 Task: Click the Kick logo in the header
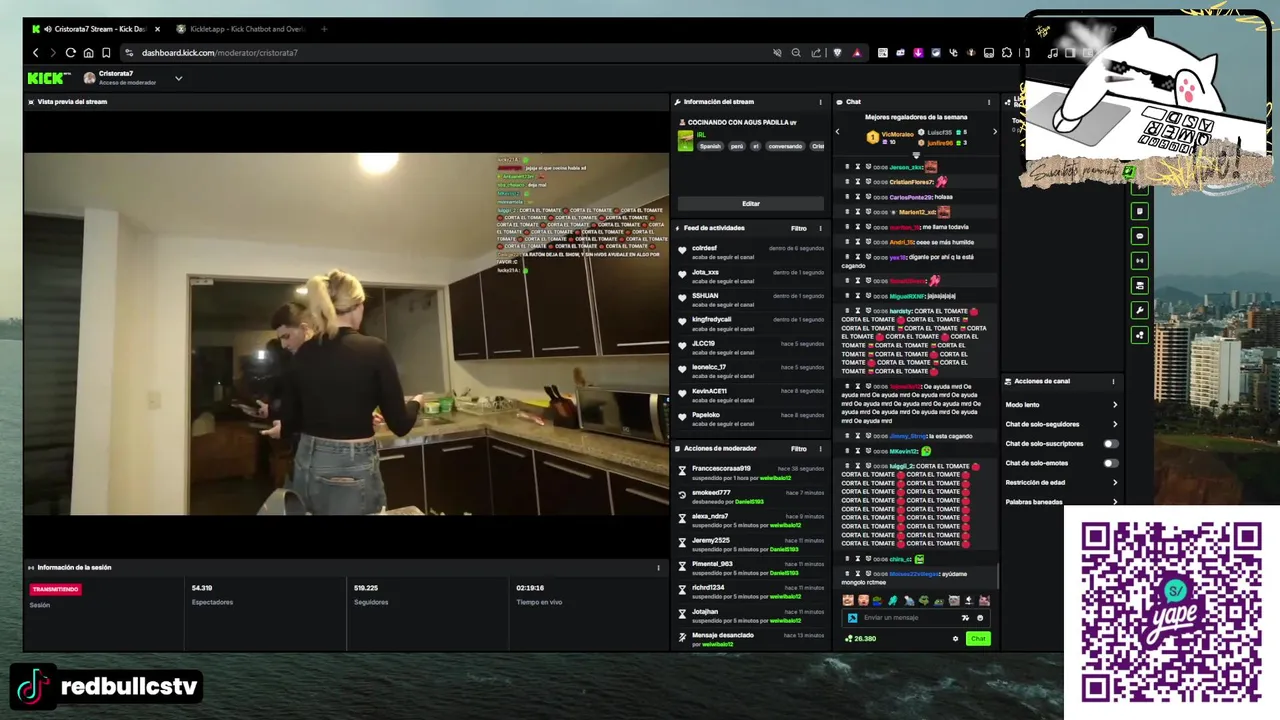(48, 78)
